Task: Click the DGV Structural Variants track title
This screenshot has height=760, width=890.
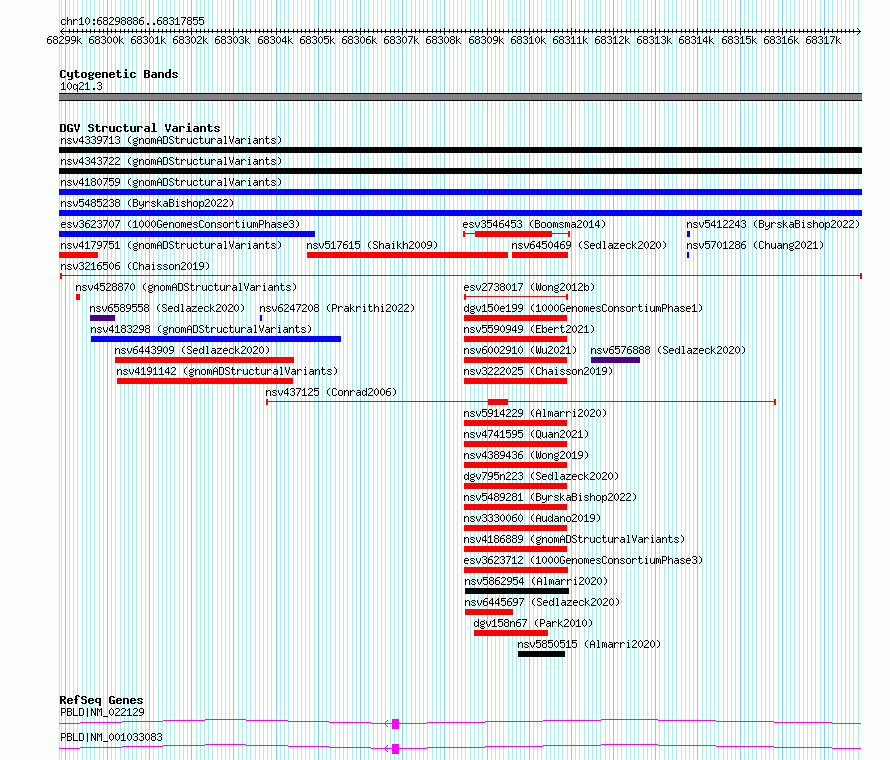Action: coord(140,128)
